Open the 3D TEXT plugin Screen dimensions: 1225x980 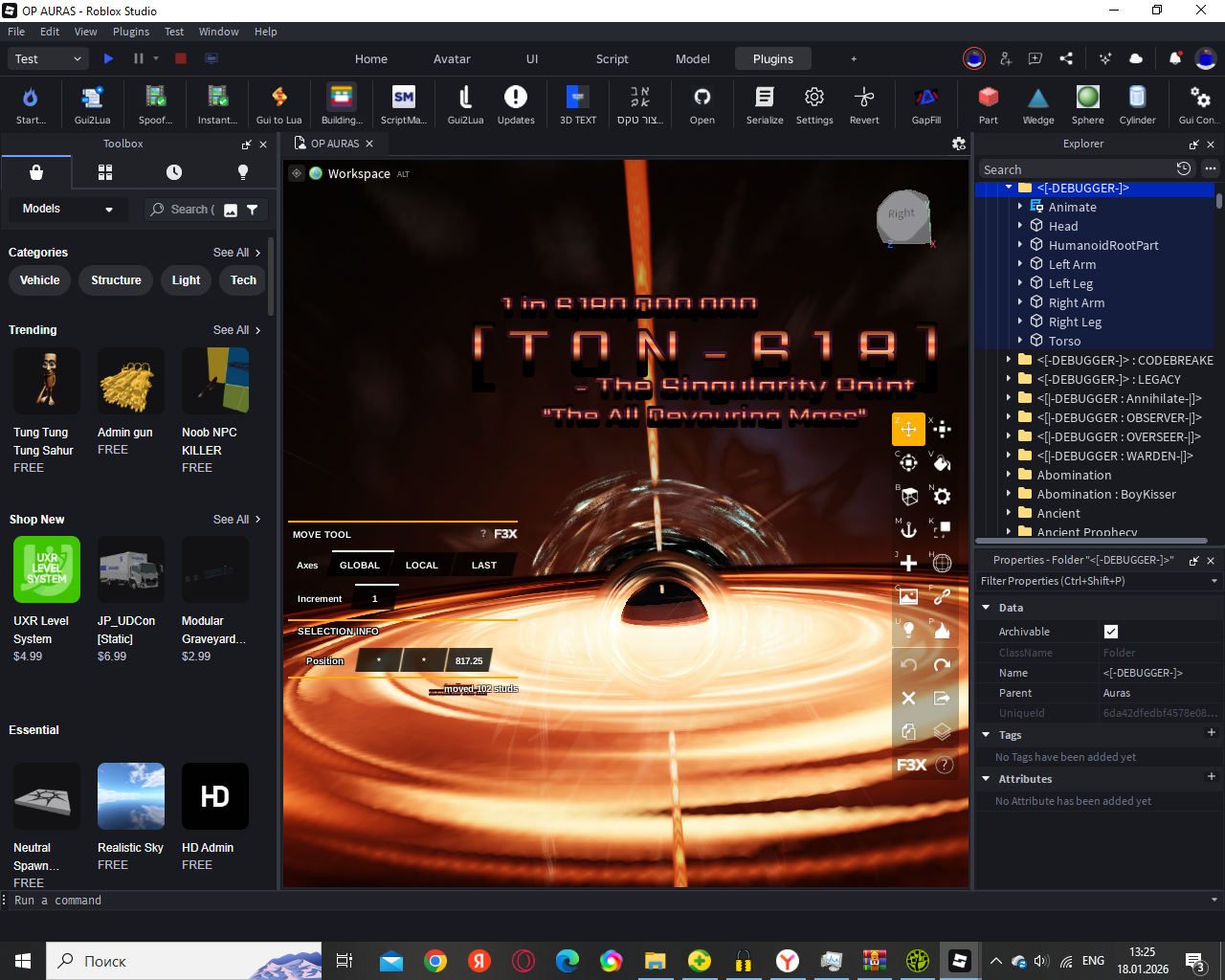[578, 103]
